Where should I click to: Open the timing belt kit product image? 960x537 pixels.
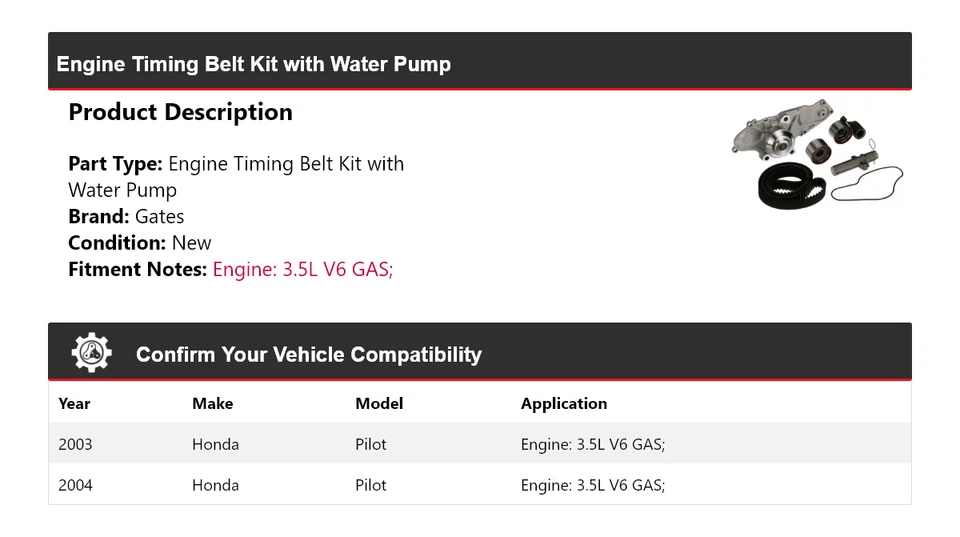[817, 154]
